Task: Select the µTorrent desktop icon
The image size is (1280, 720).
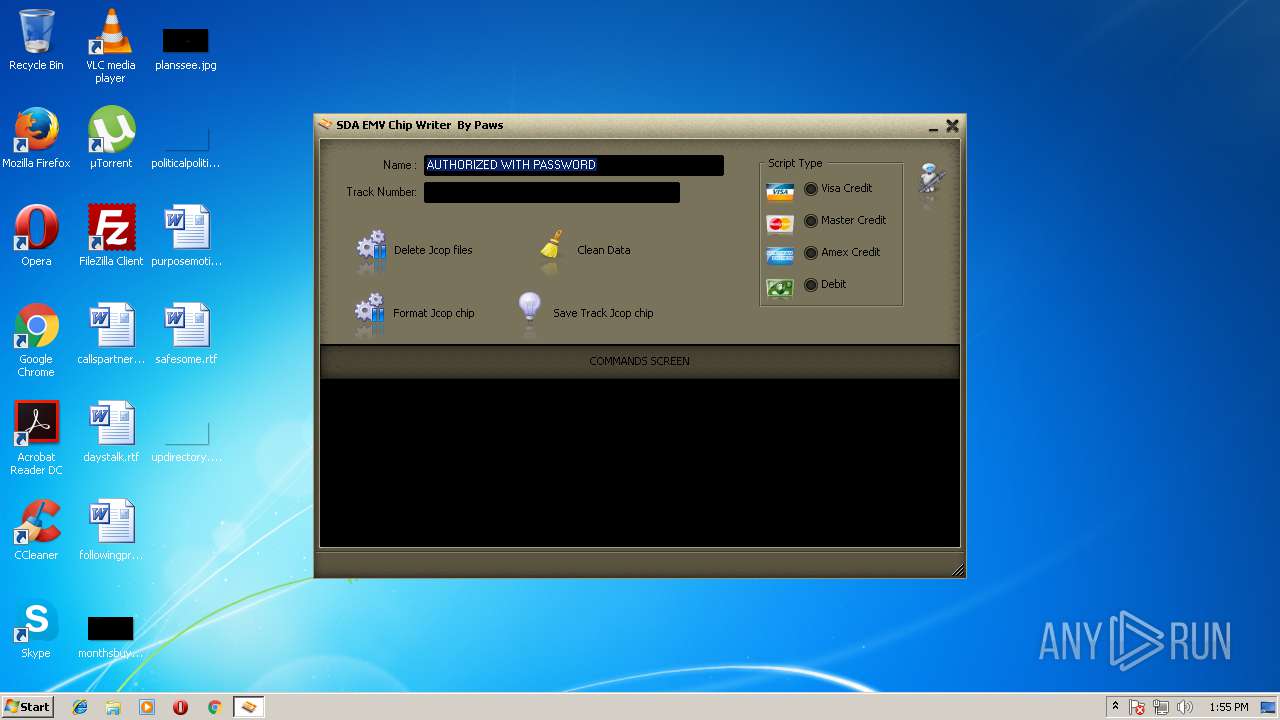Action: (x=110, y=138)
